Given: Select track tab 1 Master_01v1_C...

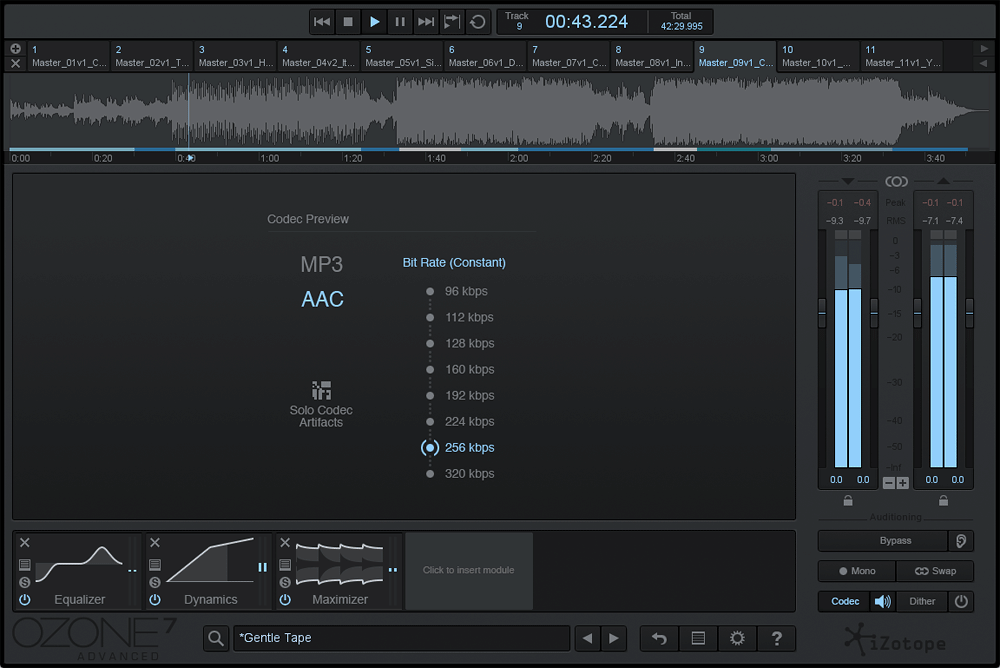Looking at the screenshot, I should click(x=69, y=56).
